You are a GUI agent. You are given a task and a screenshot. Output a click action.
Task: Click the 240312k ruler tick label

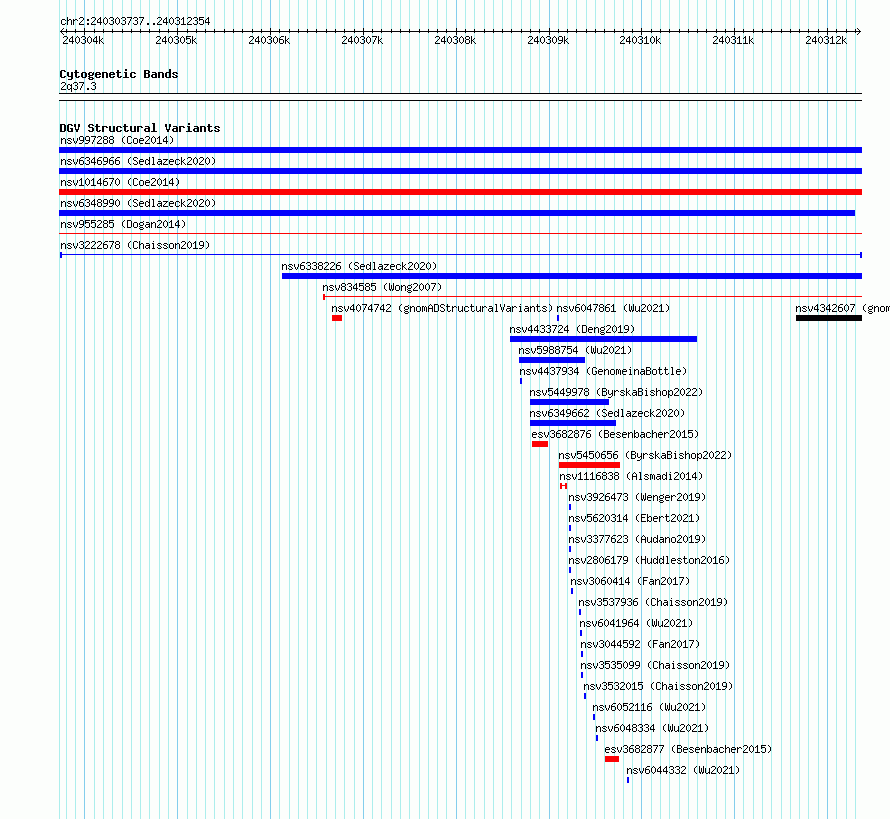click(x=826, y=40)
